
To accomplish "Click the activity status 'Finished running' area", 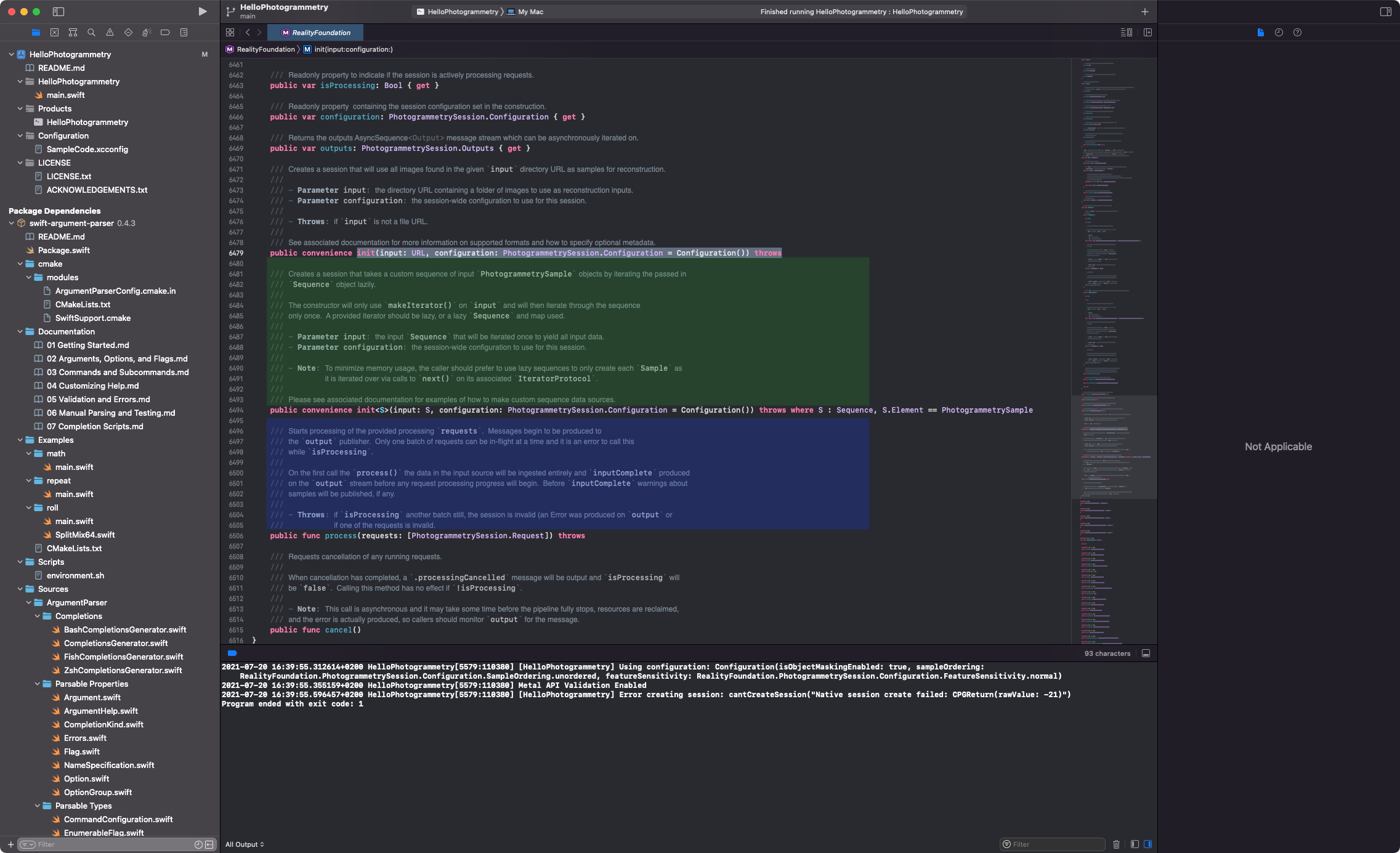I will click(x=861, y=11).
